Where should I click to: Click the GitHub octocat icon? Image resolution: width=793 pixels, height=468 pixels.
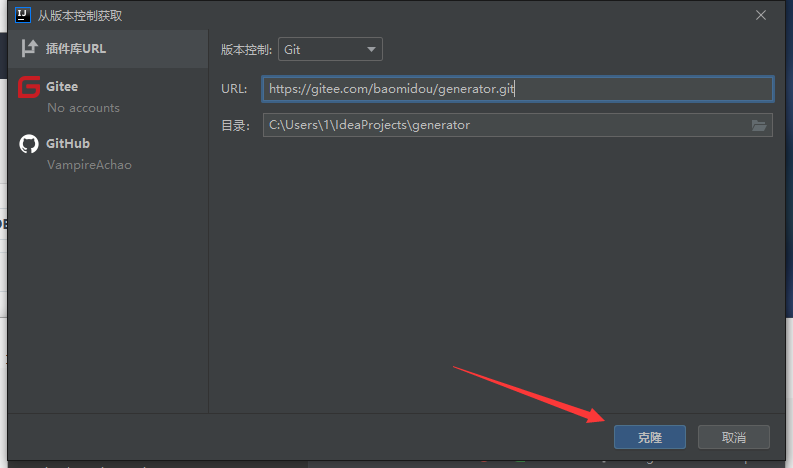(29, 144)
